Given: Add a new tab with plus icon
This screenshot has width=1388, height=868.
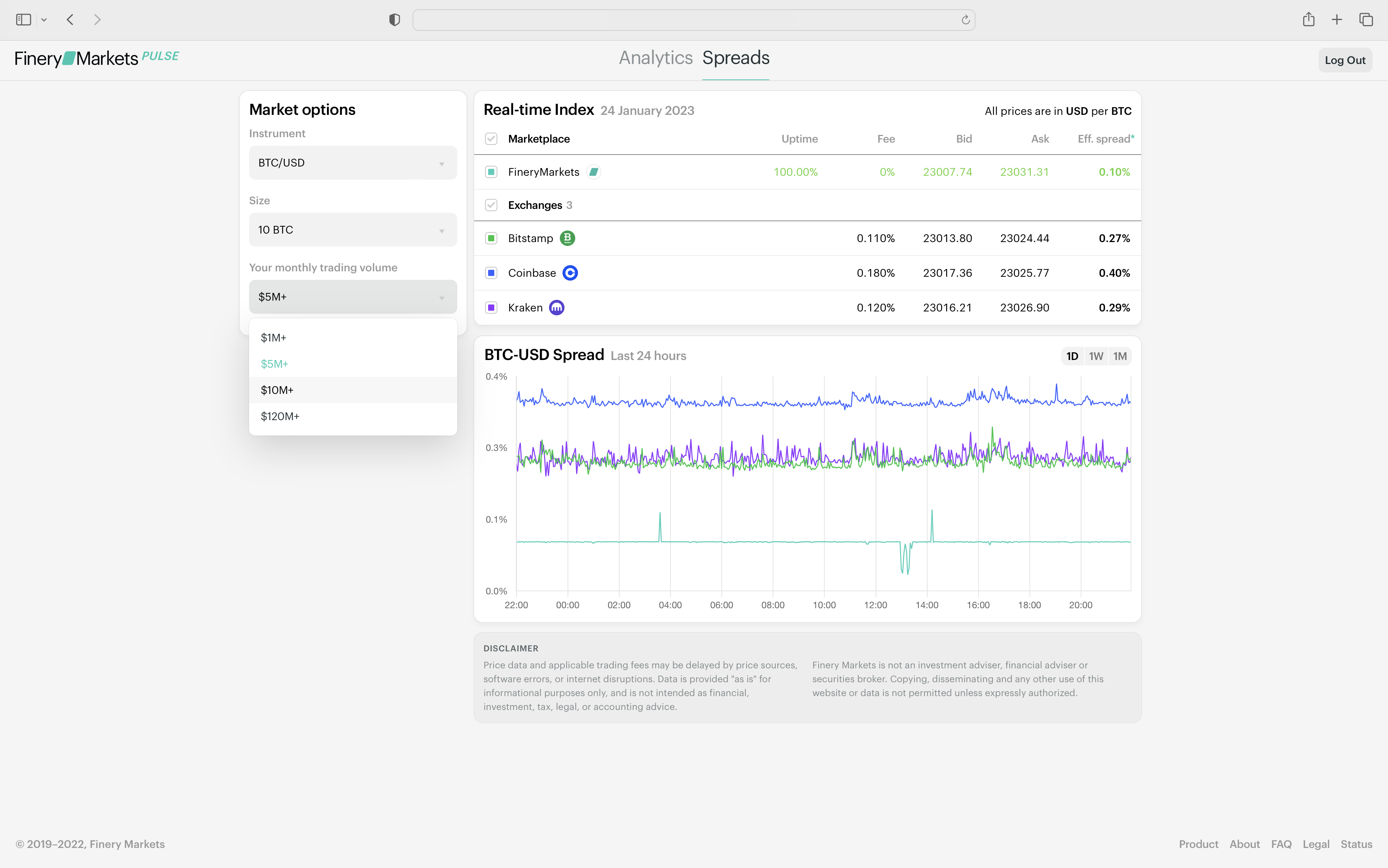Looking at the screenshot, I should coord(1337,20).
